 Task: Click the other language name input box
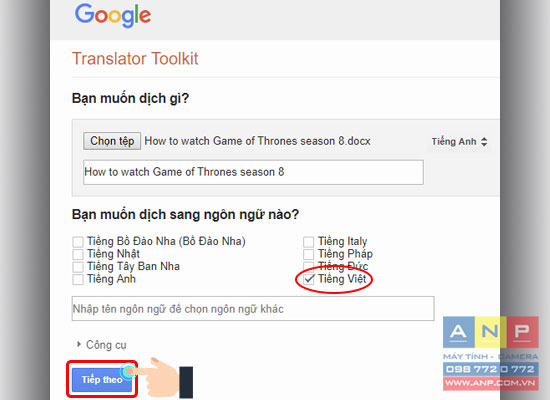click(253, 309)
